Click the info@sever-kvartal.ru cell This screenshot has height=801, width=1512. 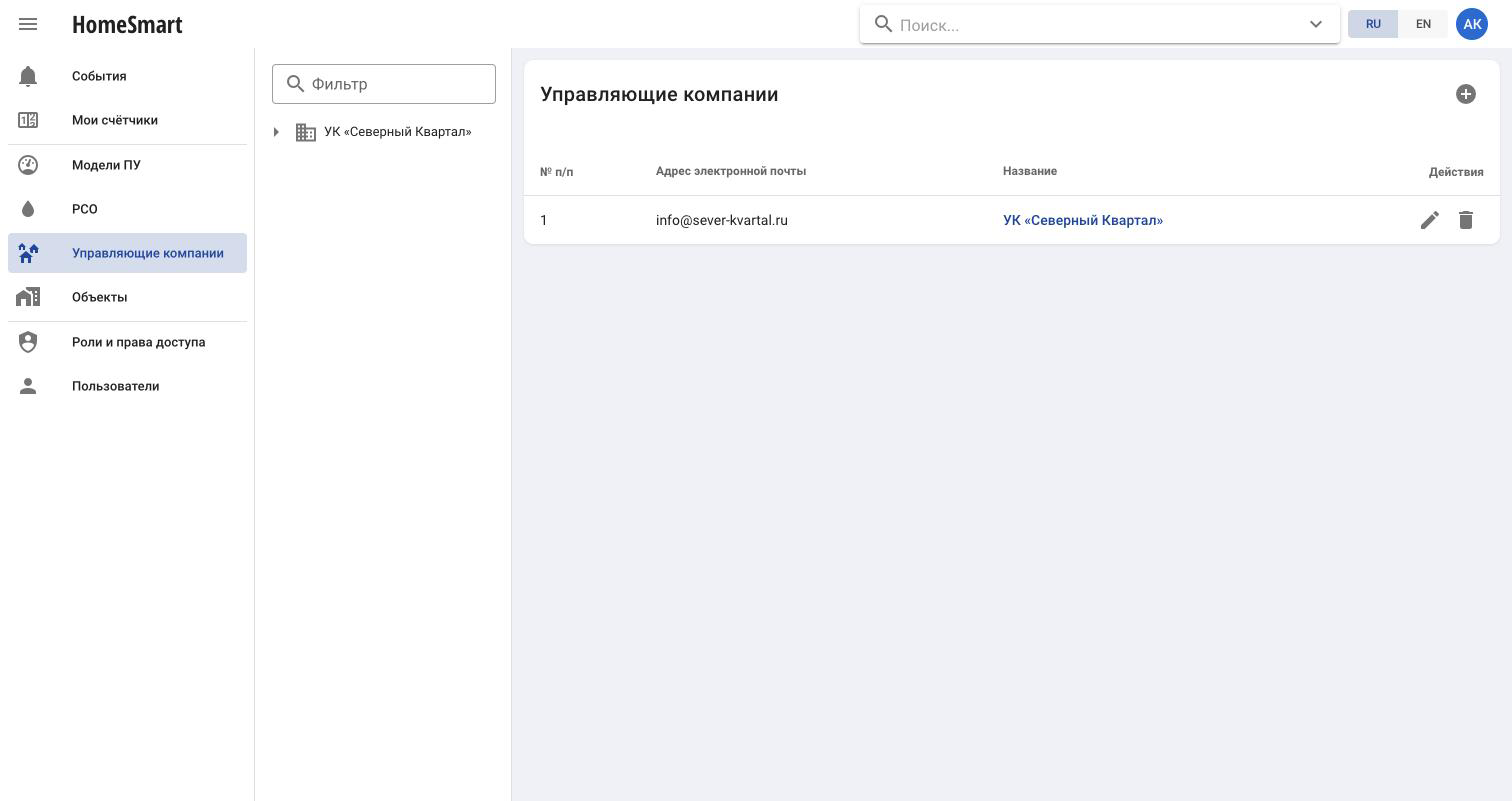tap(722, 220)
